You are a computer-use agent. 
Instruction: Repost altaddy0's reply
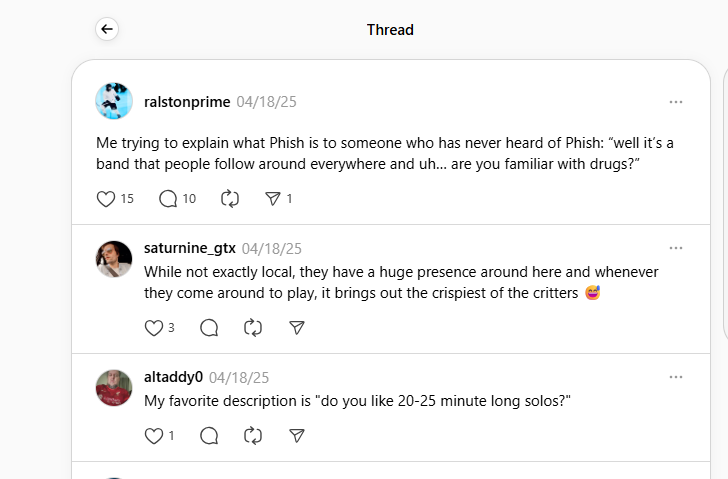click(253, 436)
